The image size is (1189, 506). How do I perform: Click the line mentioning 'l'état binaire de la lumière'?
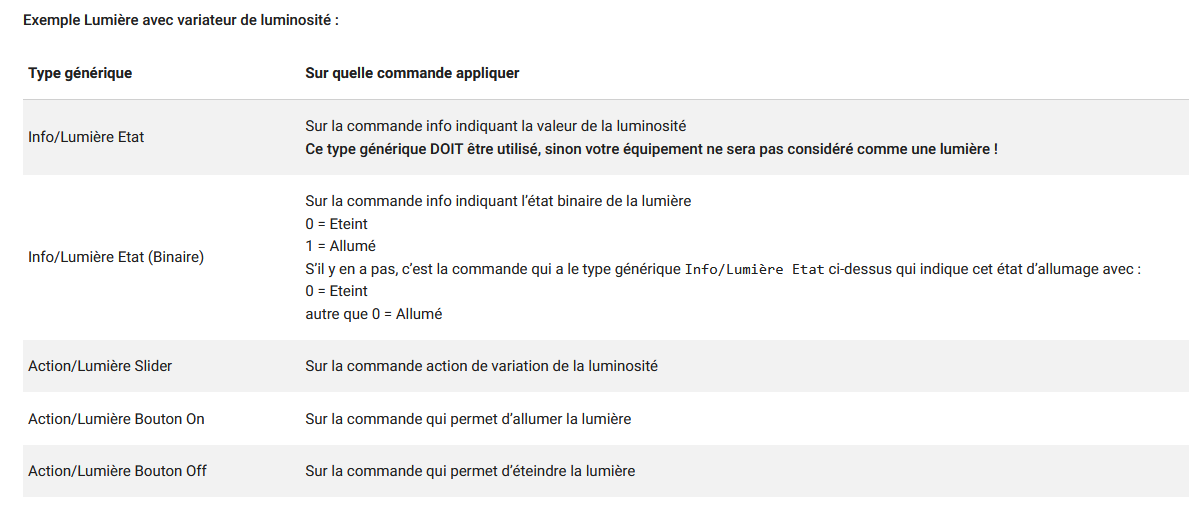click(x=498, y=201)
